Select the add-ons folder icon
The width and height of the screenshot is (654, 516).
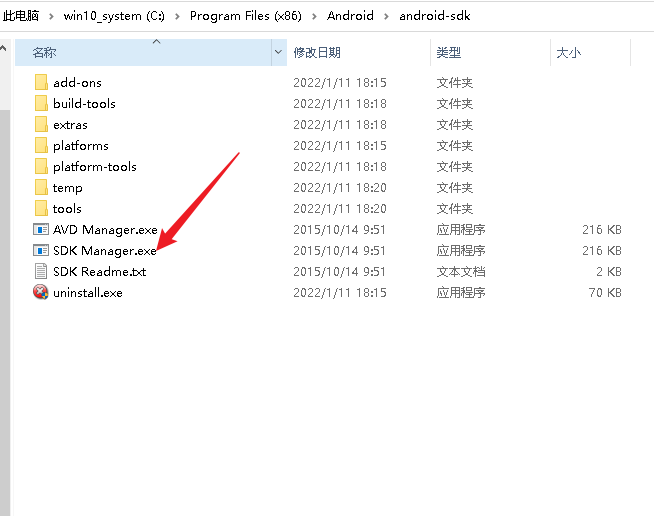[x=41, y=82]
